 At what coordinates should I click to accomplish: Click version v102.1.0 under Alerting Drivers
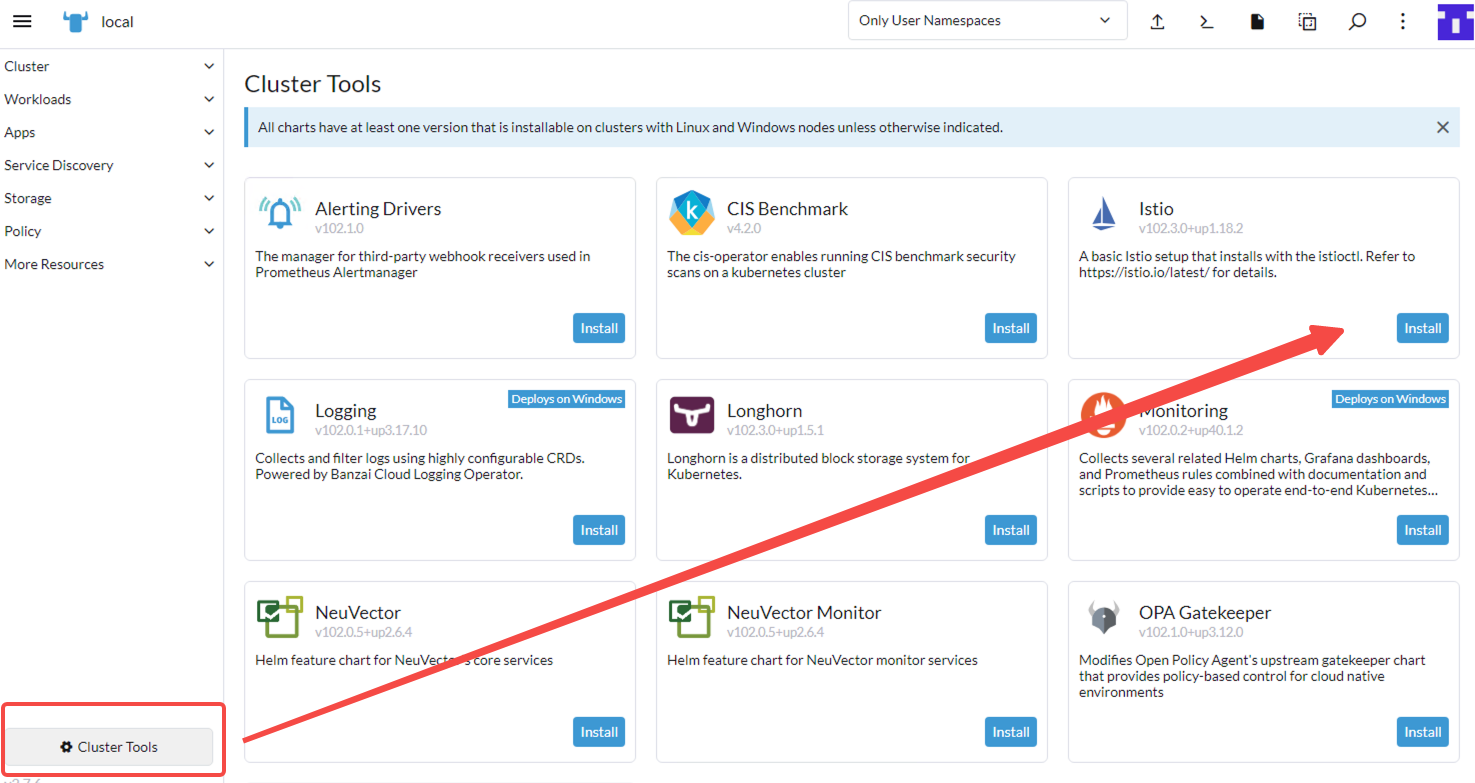(339, 228)
